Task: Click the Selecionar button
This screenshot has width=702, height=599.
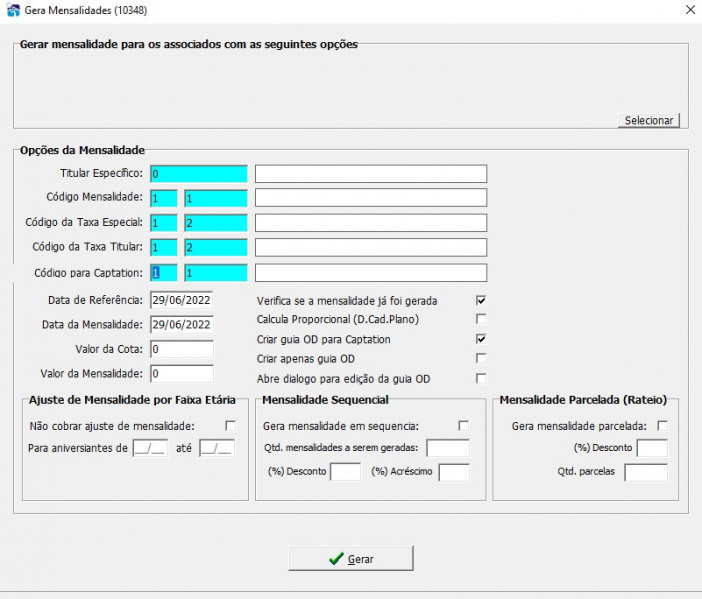Action: (649, 120)
